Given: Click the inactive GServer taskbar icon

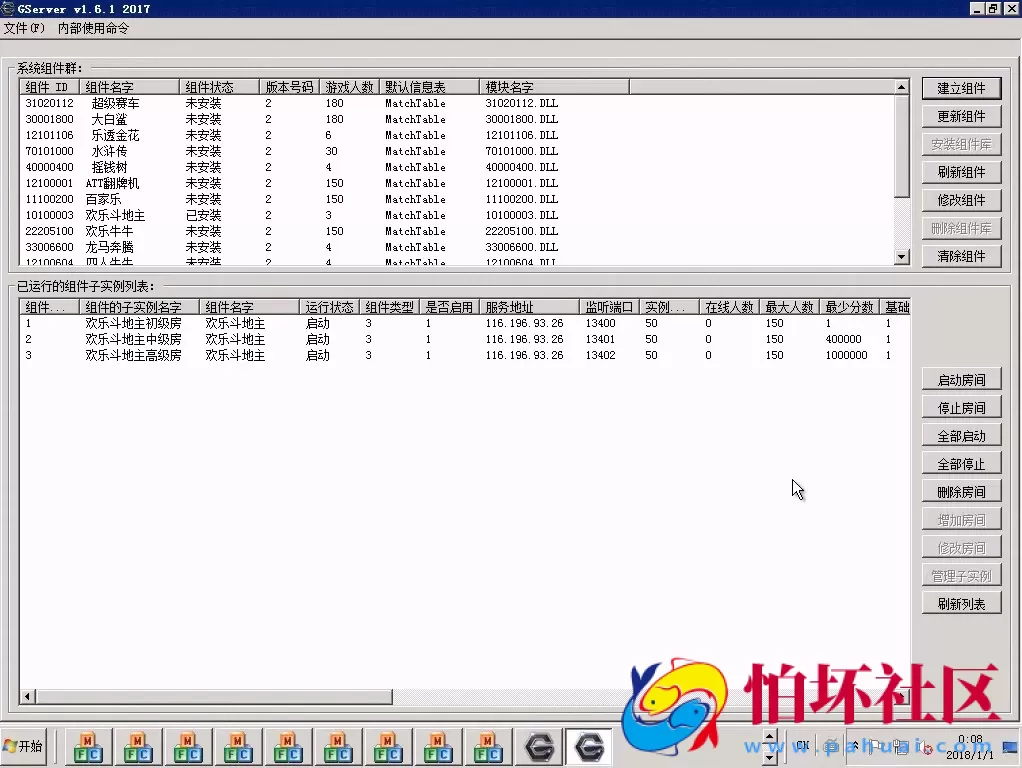Looking at the screenshot, I should 540,747.
